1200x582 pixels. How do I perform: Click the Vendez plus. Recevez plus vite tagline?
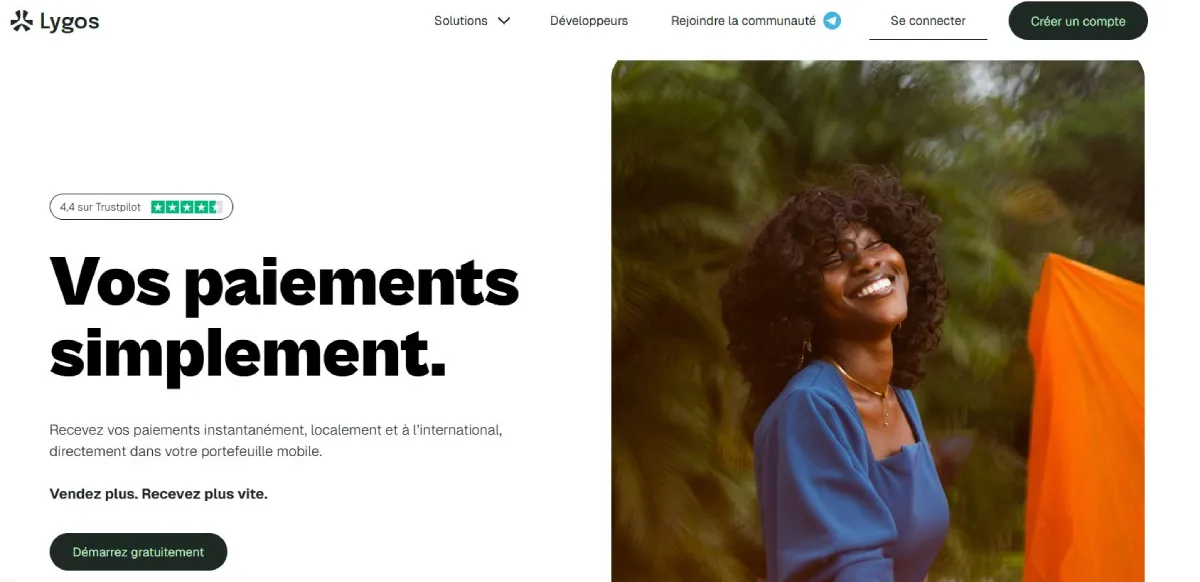(x=159, y=494)
